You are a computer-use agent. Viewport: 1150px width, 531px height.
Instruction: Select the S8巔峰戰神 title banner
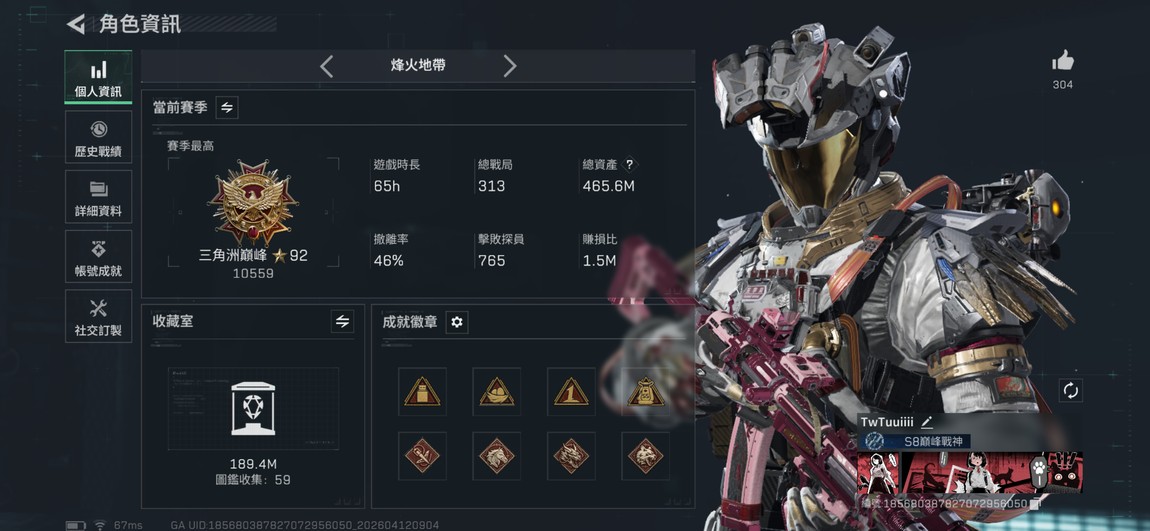tap(915, 441)
